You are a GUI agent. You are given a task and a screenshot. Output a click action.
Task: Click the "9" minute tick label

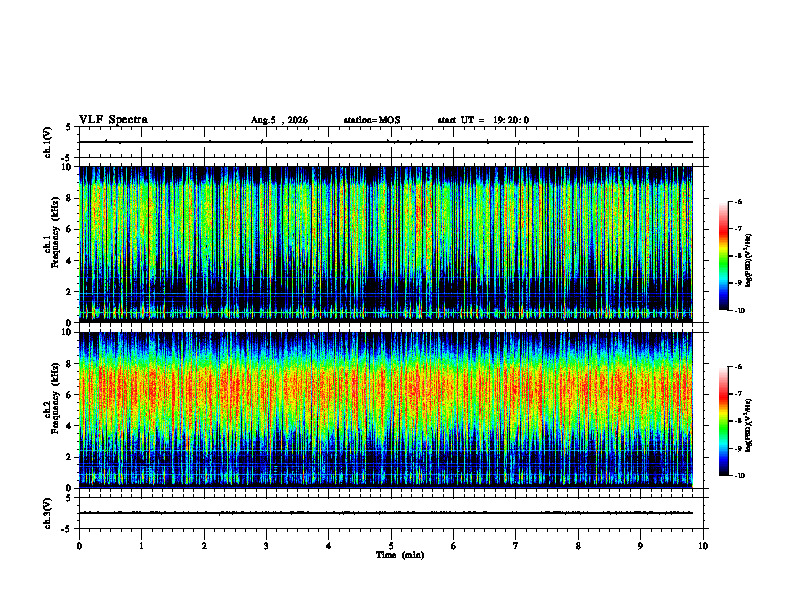[x=640, y=546]
